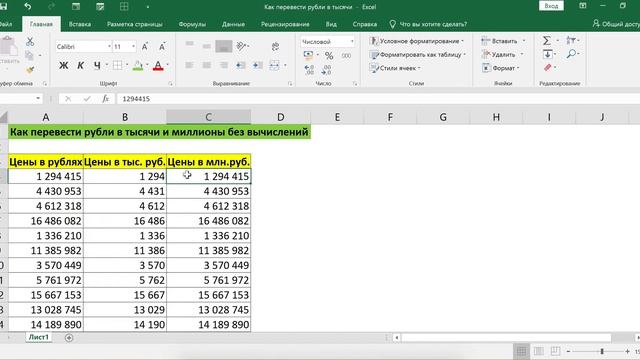The image size is (640, 360).
Task: Select column C header
Action: pyautogui.click(x=208, y=117)
